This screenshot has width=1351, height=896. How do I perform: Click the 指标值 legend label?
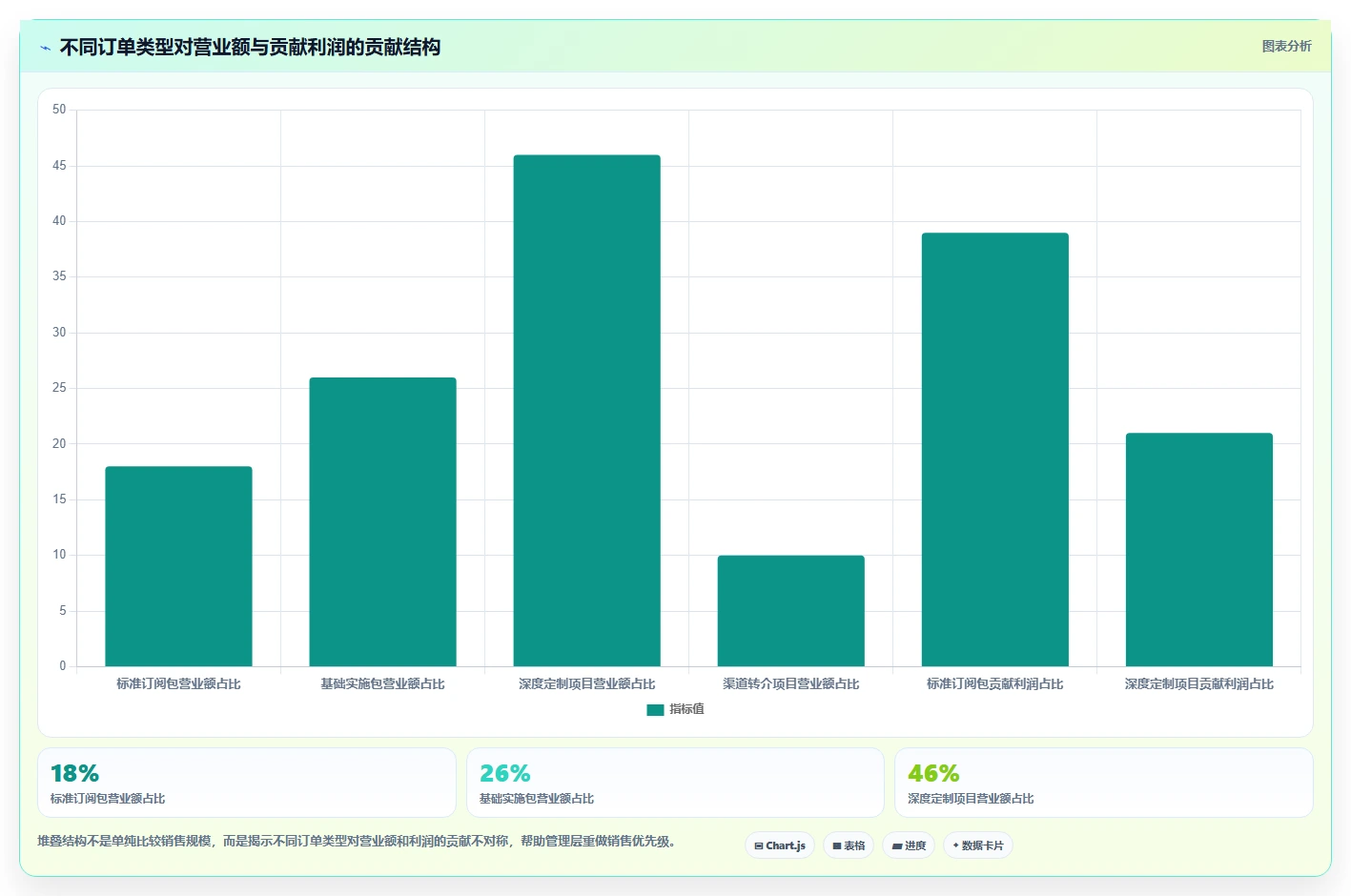point(686,709)
